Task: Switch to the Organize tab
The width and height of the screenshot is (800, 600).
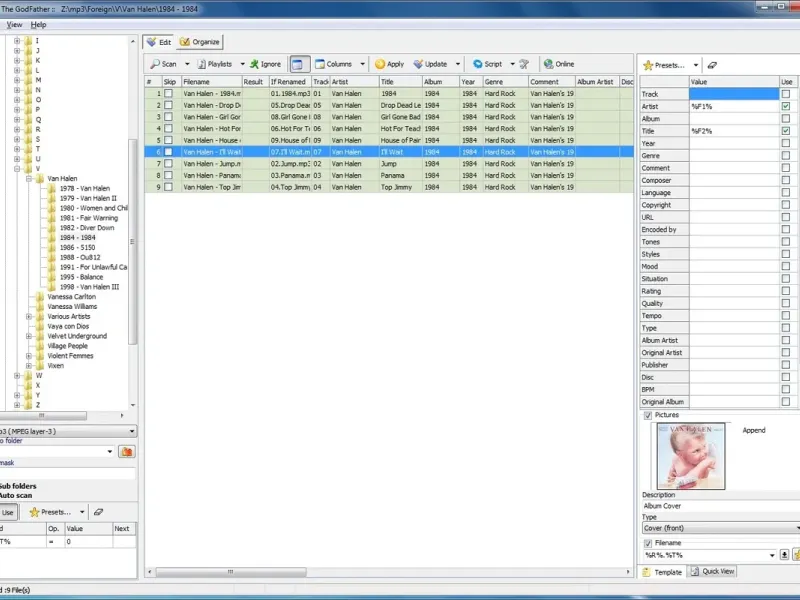Action: [x=199, y=42]
